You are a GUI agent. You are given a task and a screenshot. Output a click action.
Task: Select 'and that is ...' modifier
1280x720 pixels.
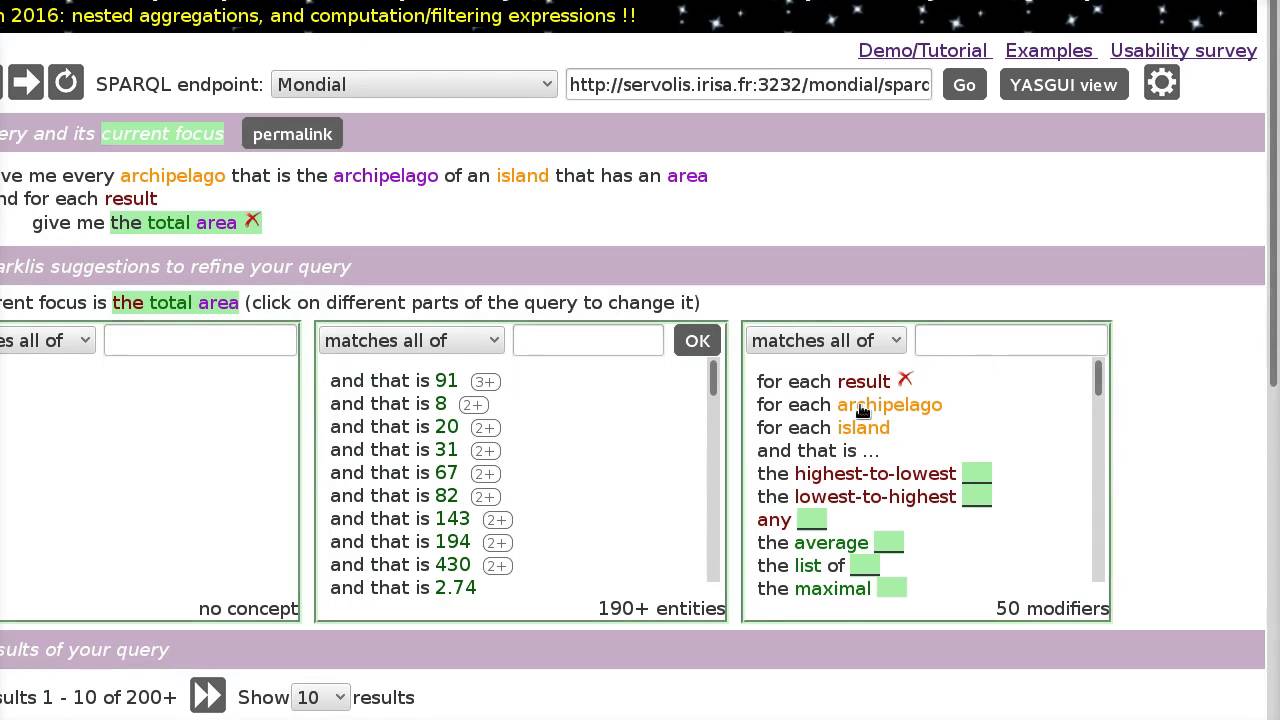click(818, 450)
